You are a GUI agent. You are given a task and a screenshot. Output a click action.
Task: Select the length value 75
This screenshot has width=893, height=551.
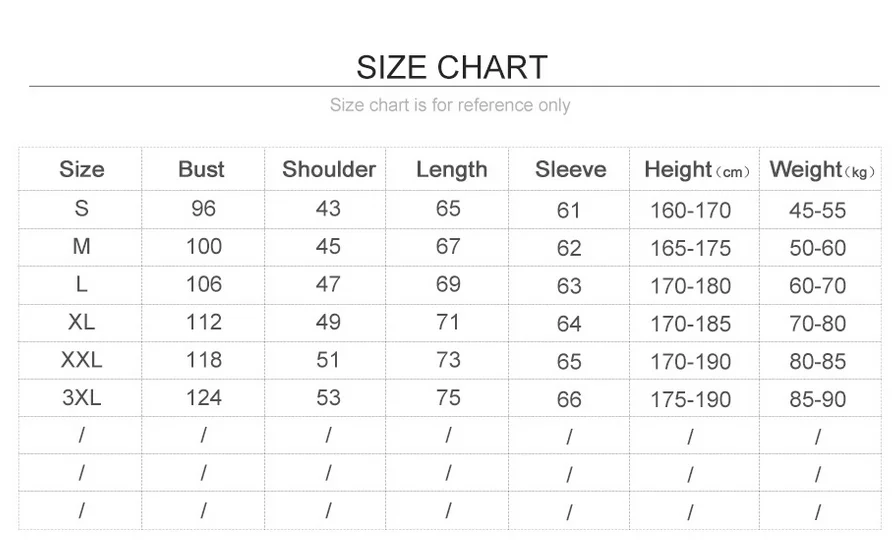click(448, 397)
